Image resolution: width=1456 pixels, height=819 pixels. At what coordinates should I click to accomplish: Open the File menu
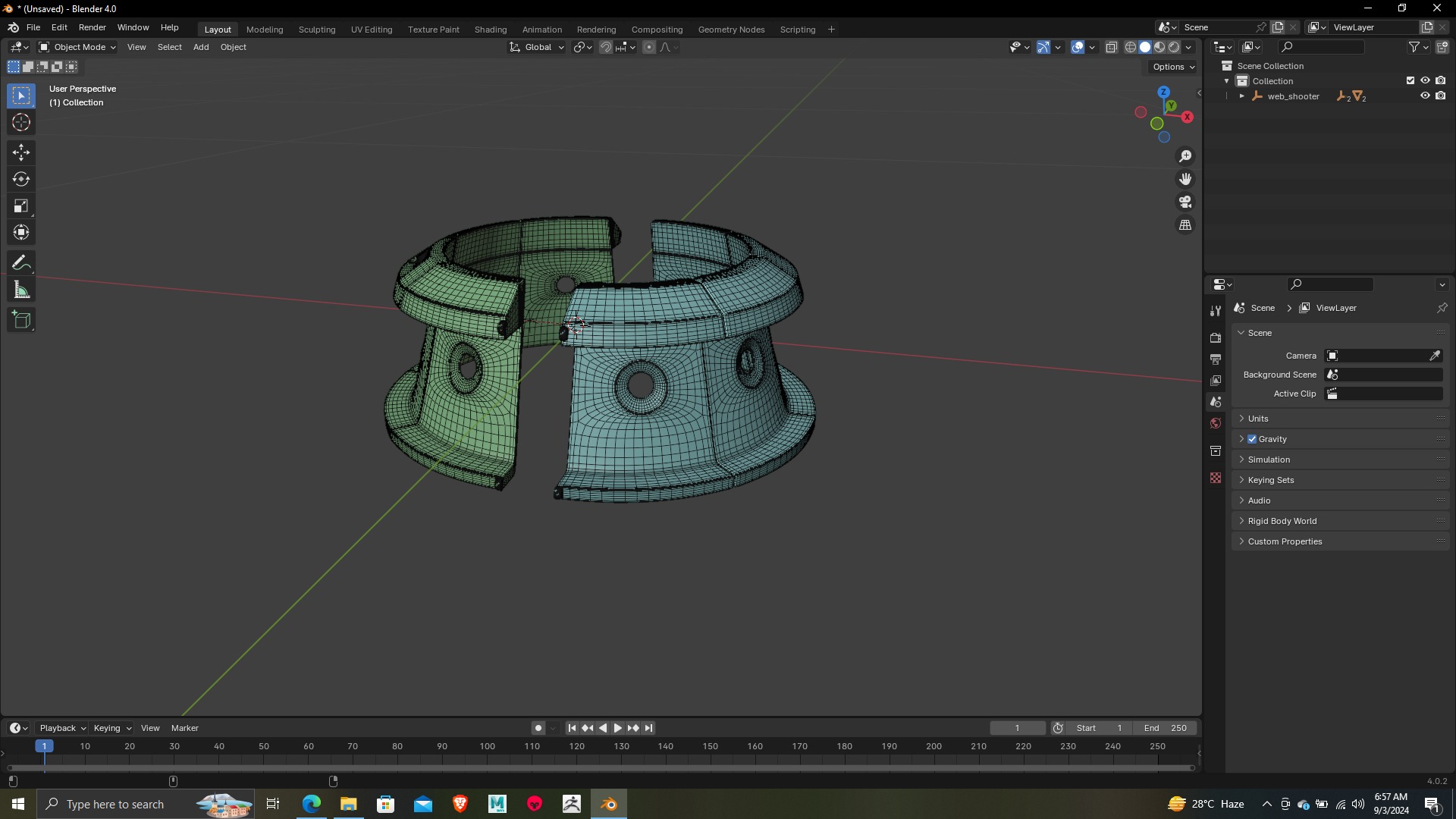point(33,27)
